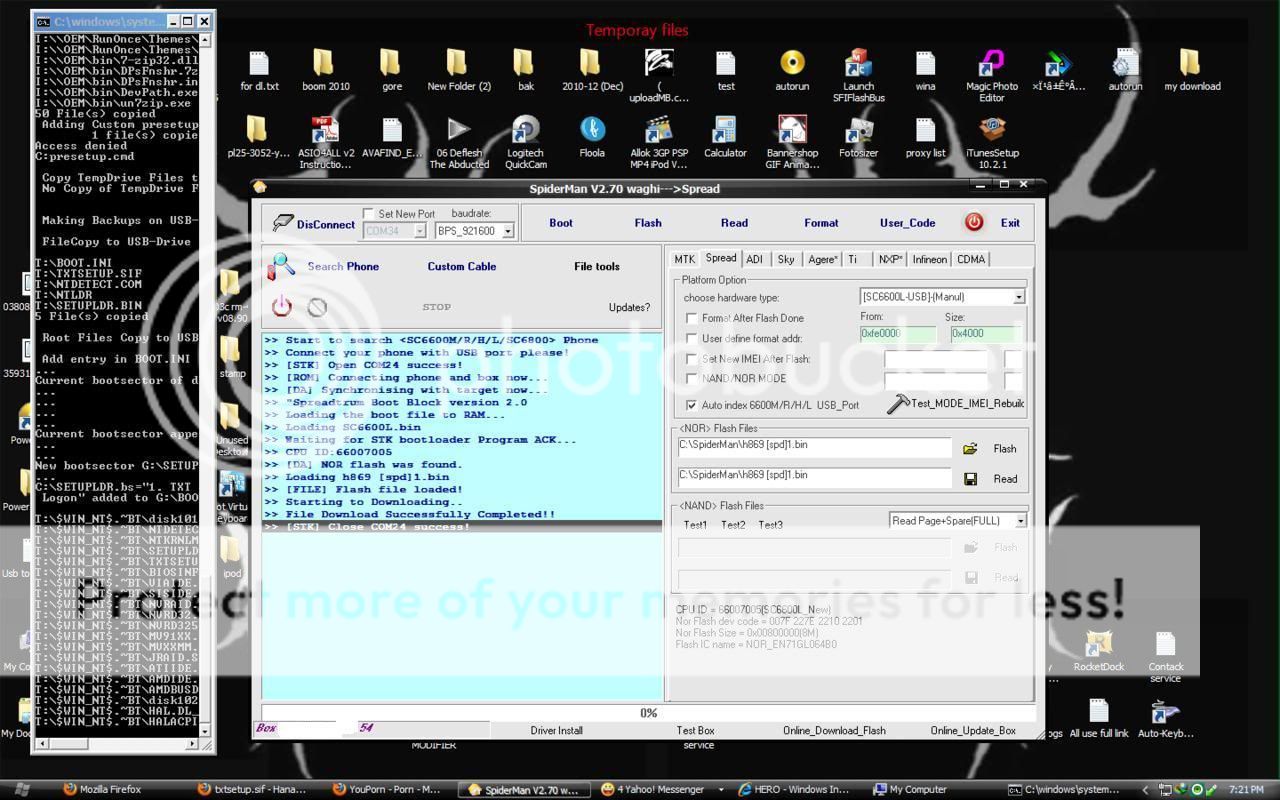Click the hammer Test_MODE_IMEI_Rebuild icon
1280x800 pixels.
click(898, 404)
